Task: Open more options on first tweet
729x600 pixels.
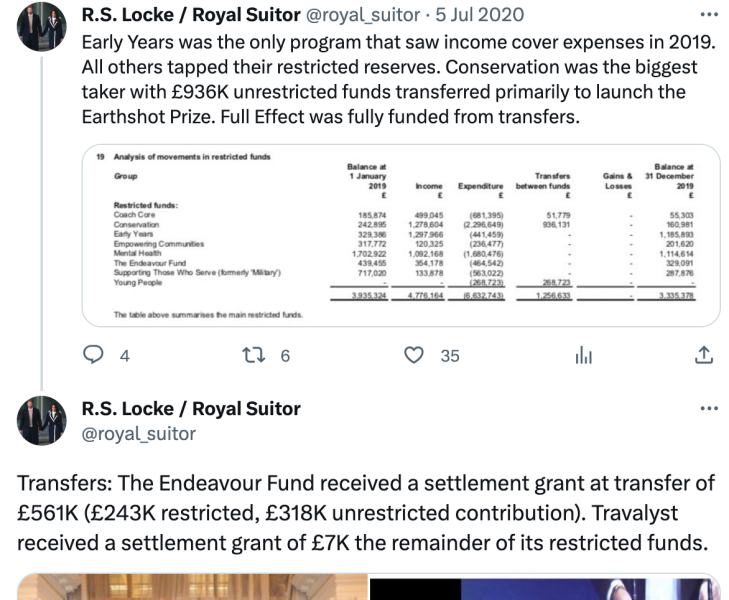Action: coord(709,15)
